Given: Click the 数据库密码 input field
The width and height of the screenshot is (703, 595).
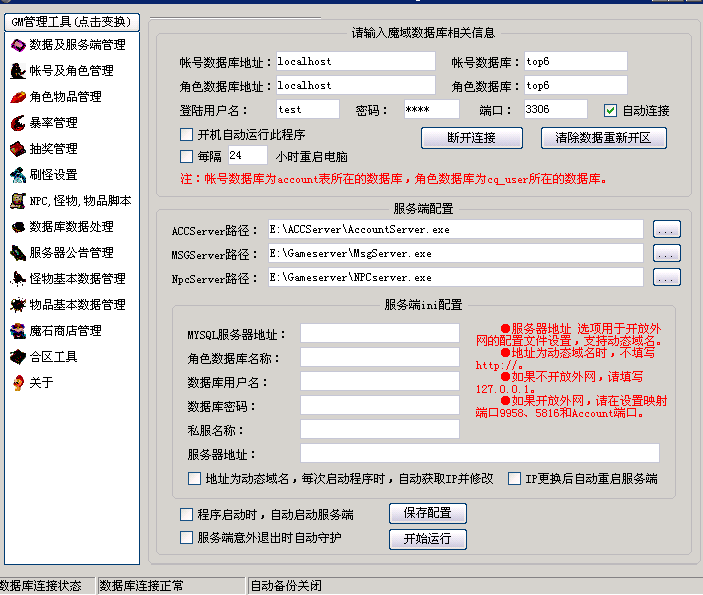Looking at the screenshot, I should point(380,405).
